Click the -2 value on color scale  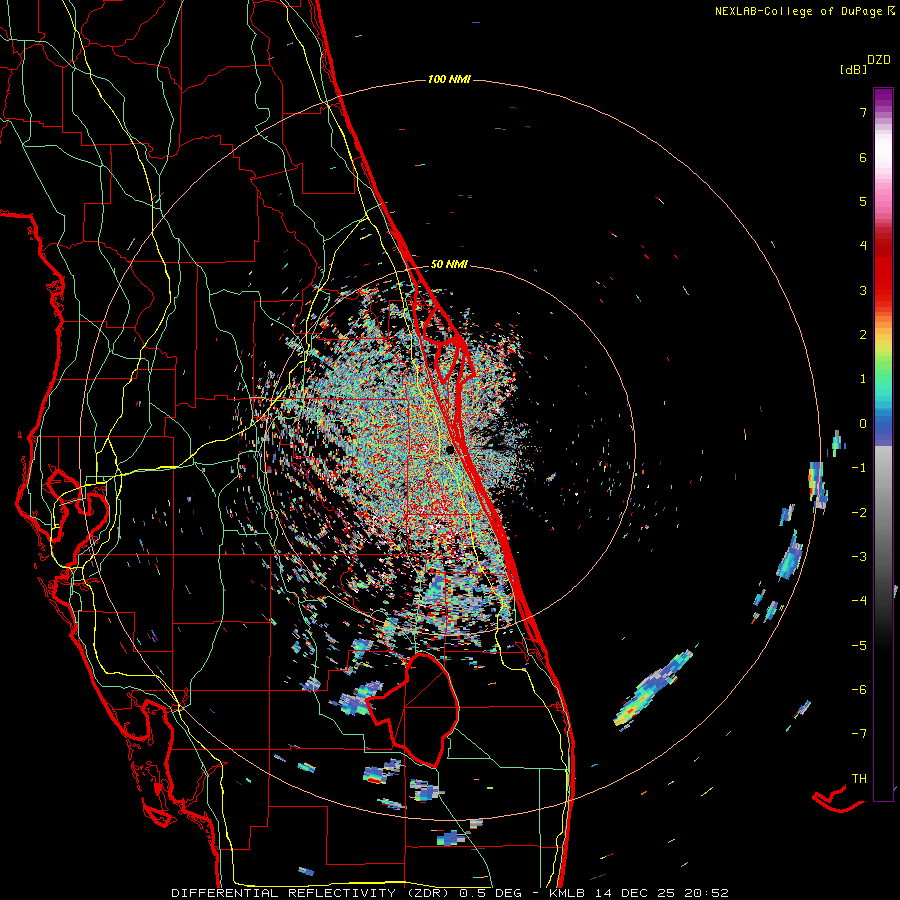[x=859, y=513]
